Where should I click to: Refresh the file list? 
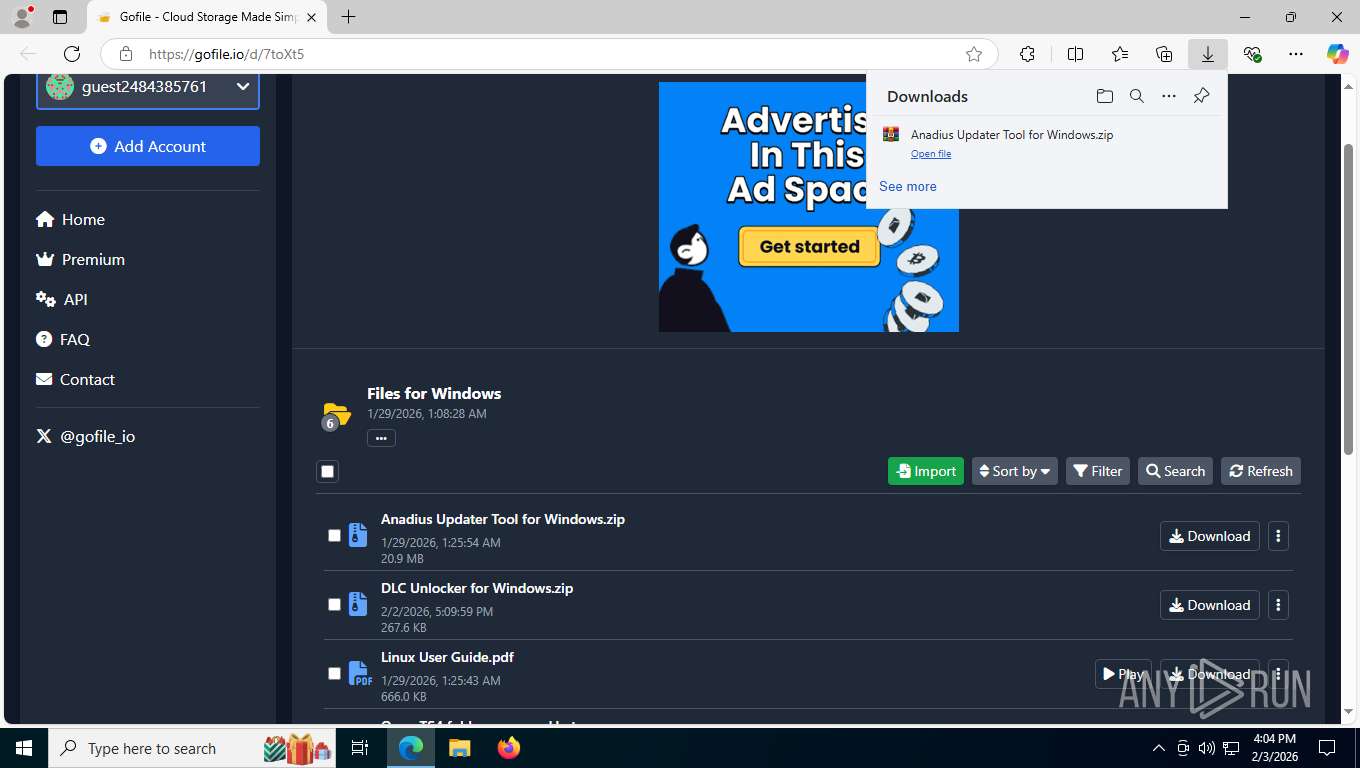coord(1261,471)
